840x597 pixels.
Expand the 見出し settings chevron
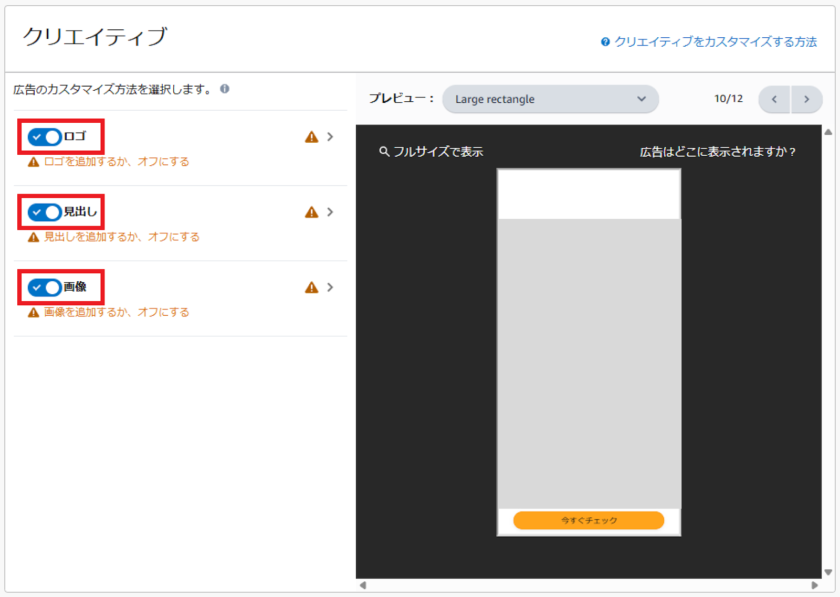tap(330, 212)
